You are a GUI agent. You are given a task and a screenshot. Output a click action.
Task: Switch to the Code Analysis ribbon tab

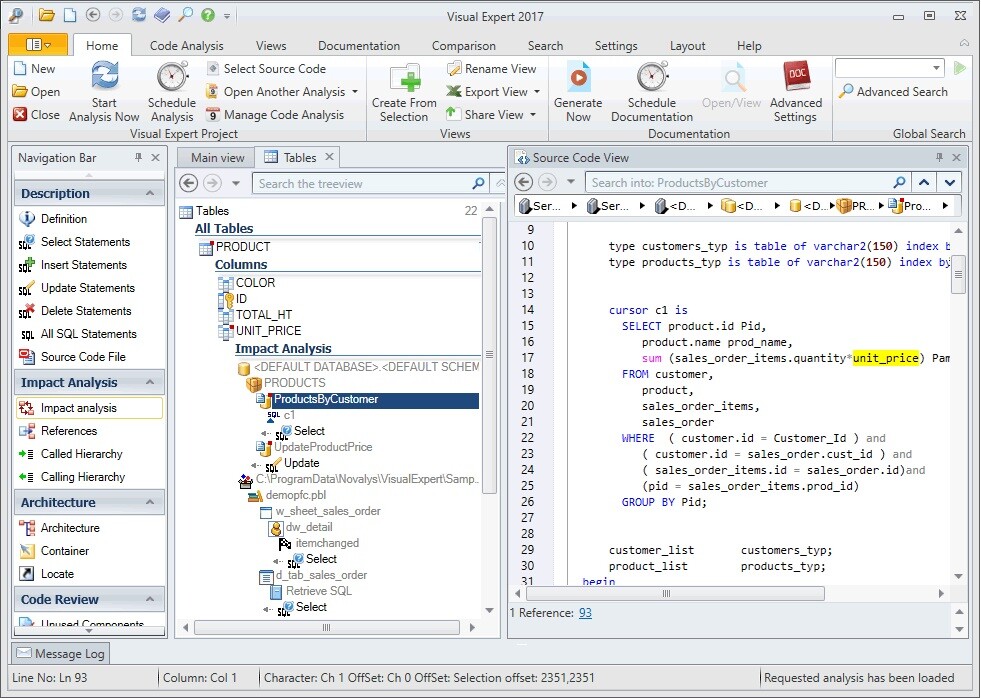[186, 45]
